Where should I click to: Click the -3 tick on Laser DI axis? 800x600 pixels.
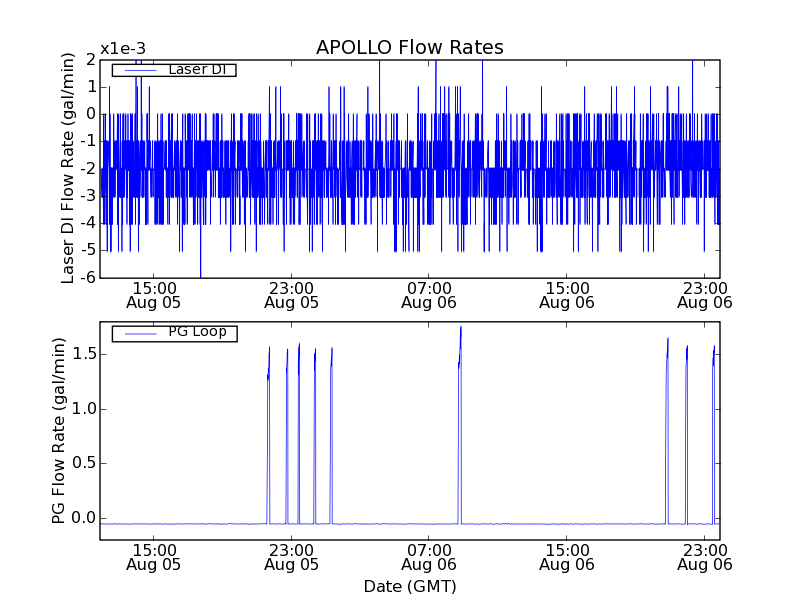click(x=87, y=196)
